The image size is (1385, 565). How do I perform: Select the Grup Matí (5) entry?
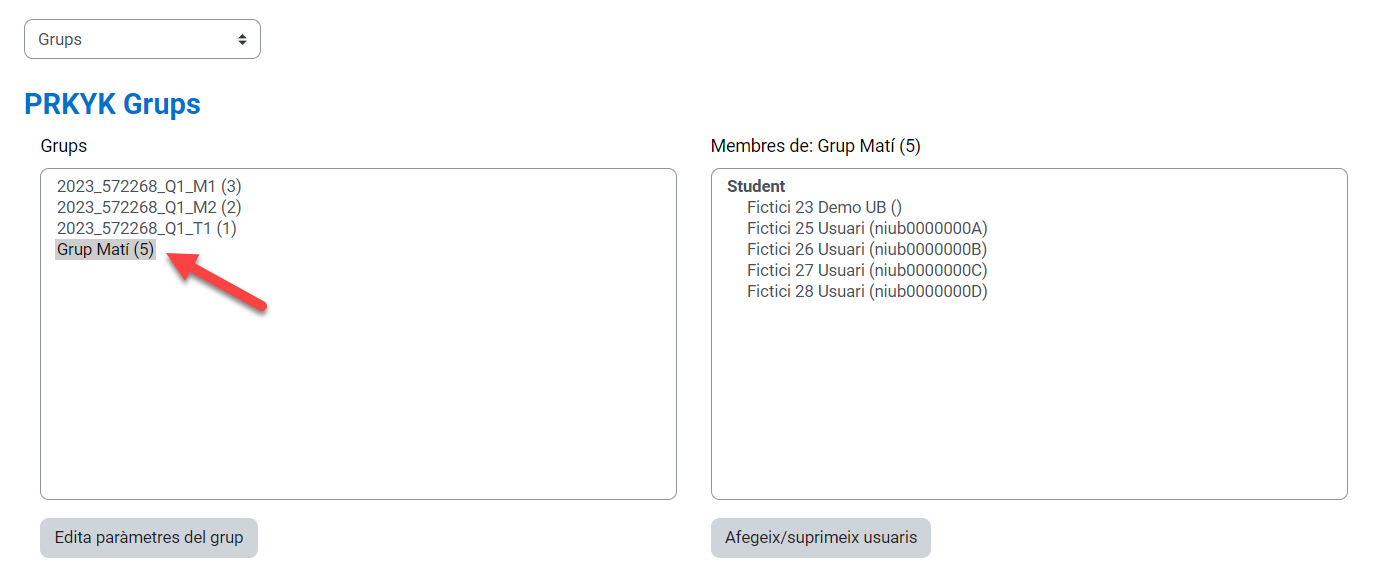point(106,249)
